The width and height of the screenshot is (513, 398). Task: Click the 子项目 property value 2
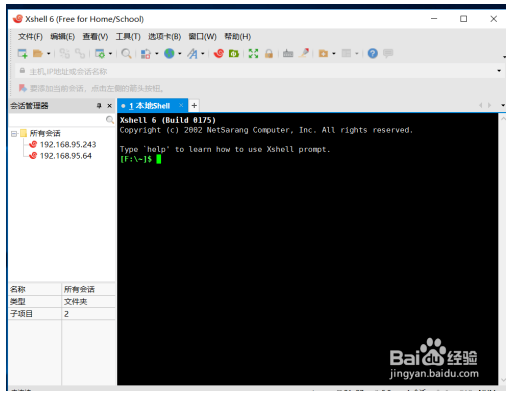click(x=66, y=314)
